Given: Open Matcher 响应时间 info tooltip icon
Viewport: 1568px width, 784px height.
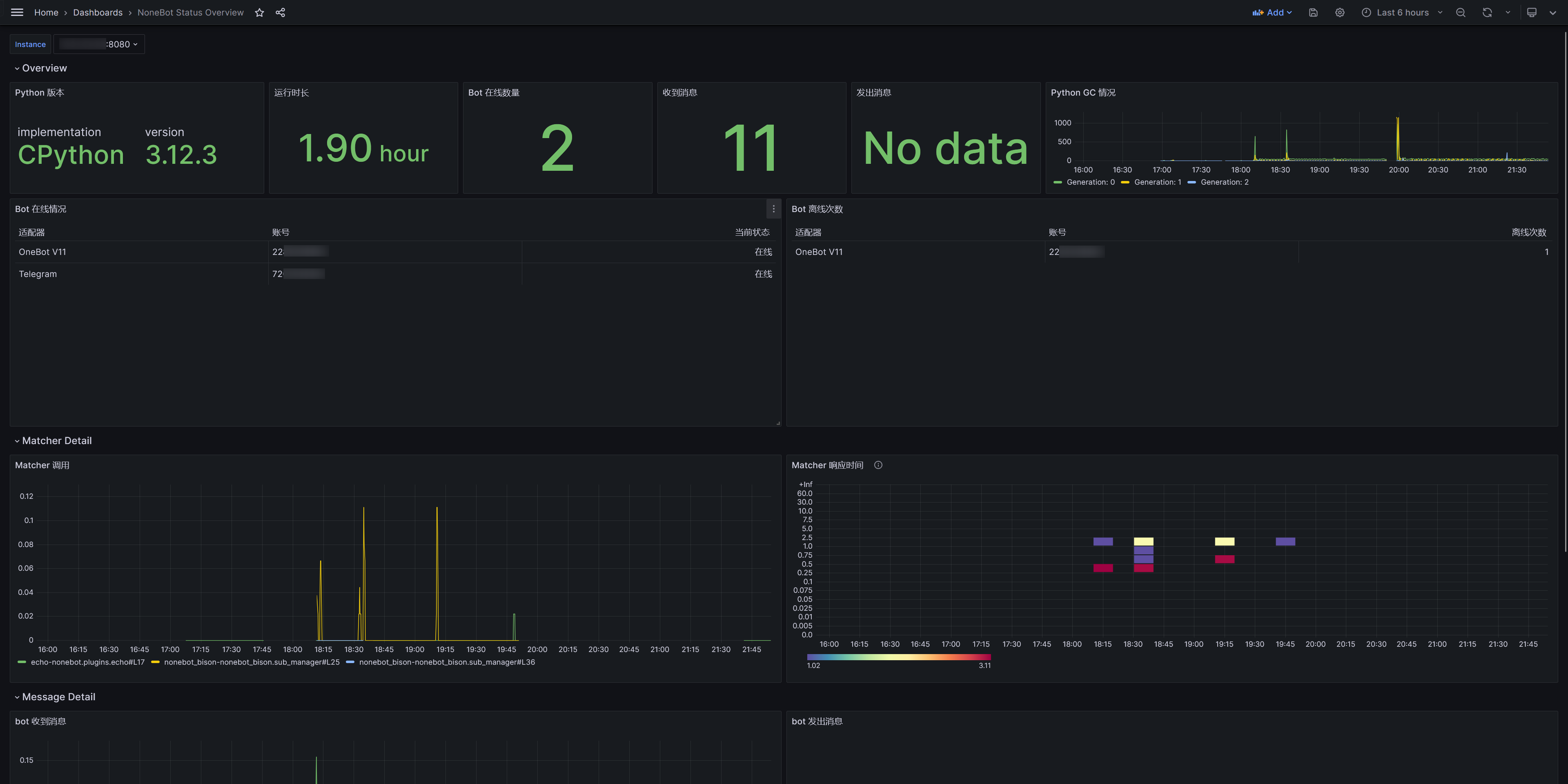Looking at the screenshot, I should [878, 465].
